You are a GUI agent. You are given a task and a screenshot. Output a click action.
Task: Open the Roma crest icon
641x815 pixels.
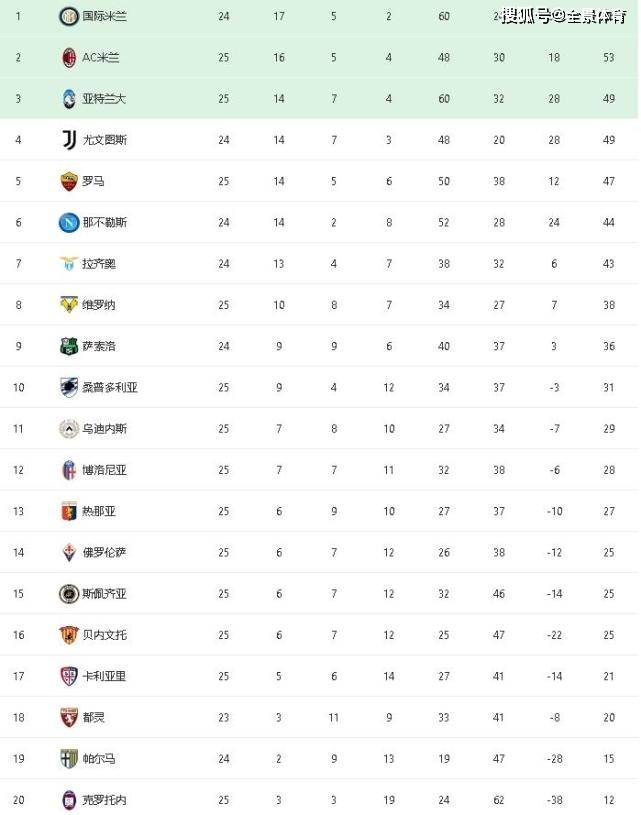(69, 181)
